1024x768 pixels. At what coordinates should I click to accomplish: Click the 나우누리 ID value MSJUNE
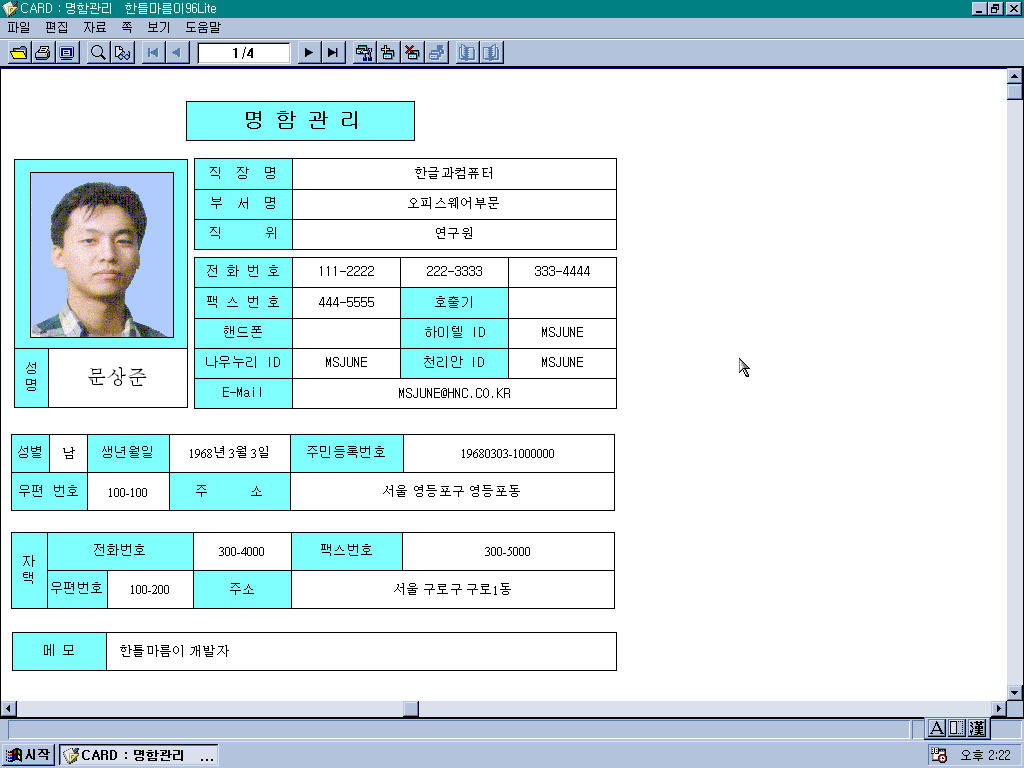[x=346, y=363]
